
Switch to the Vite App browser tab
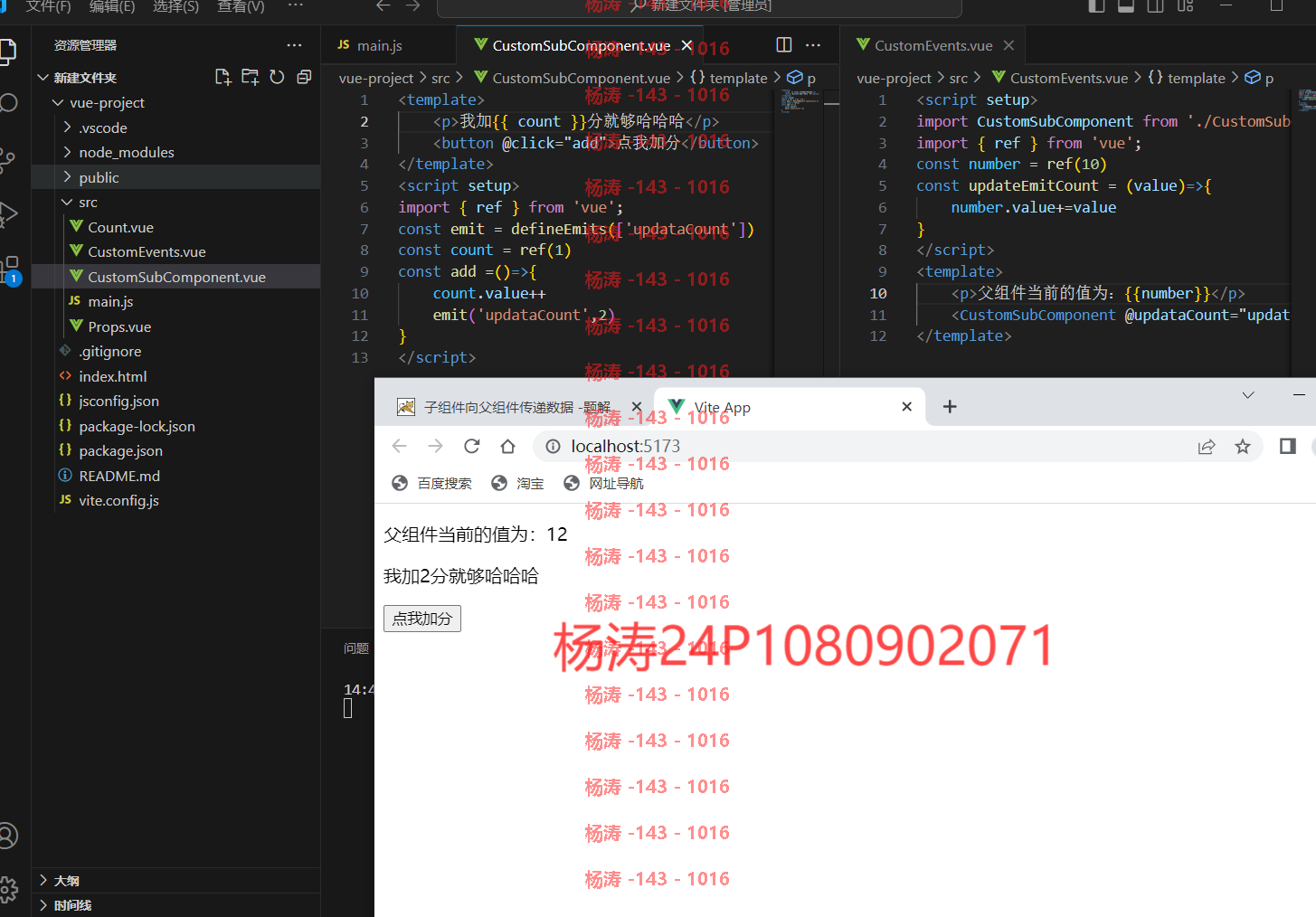click(790, 407)
